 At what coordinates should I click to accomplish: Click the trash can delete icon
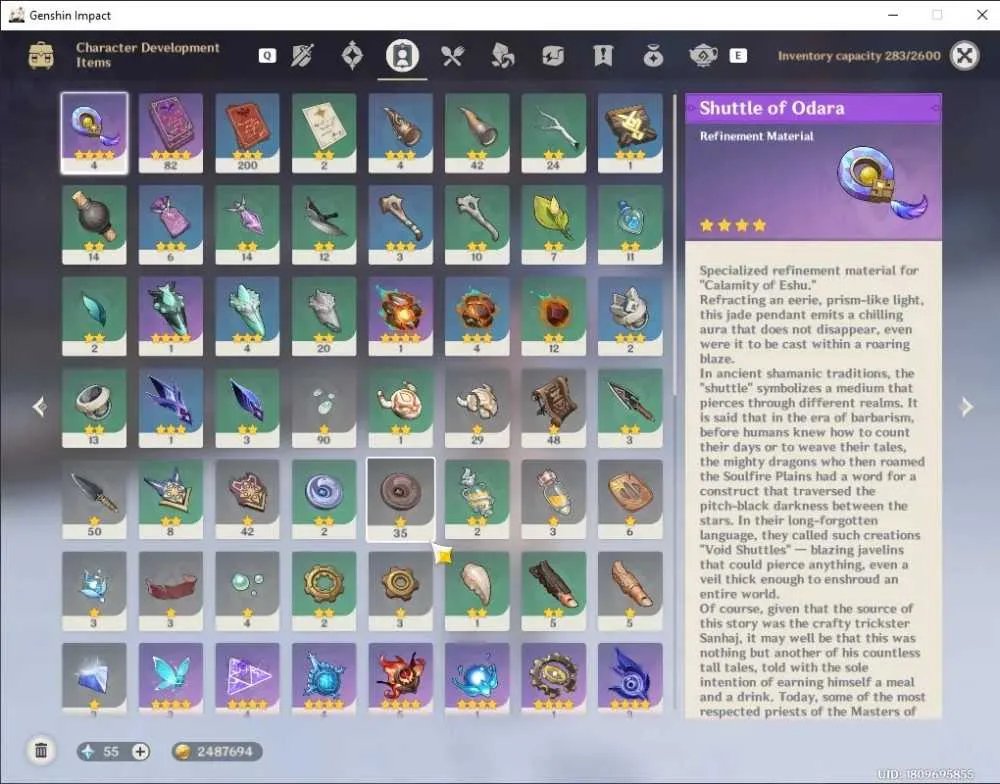[x=41, y=751]
